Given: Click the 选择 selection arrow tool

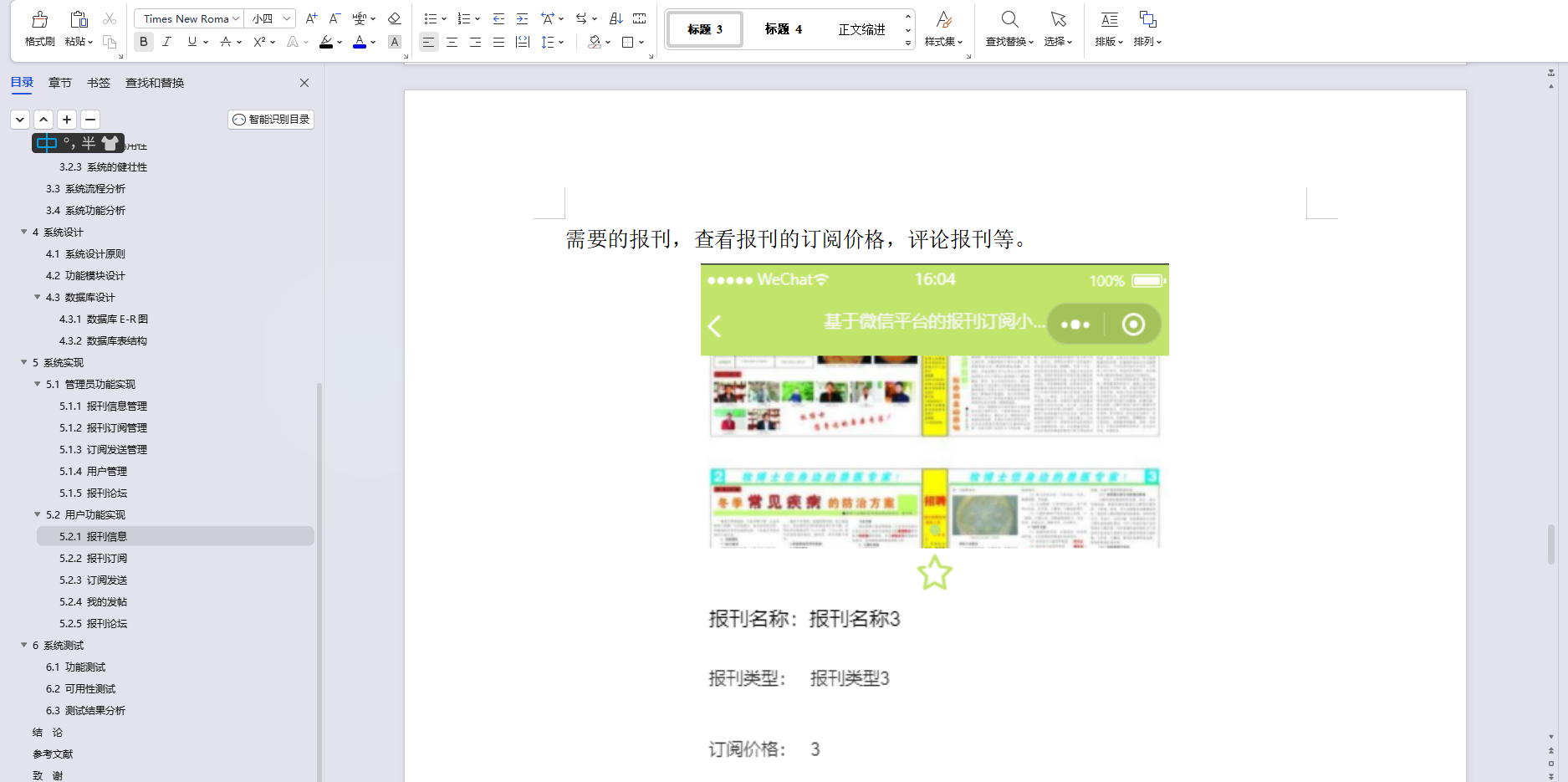Looking at the screenshot, I should click(1058, 28).
